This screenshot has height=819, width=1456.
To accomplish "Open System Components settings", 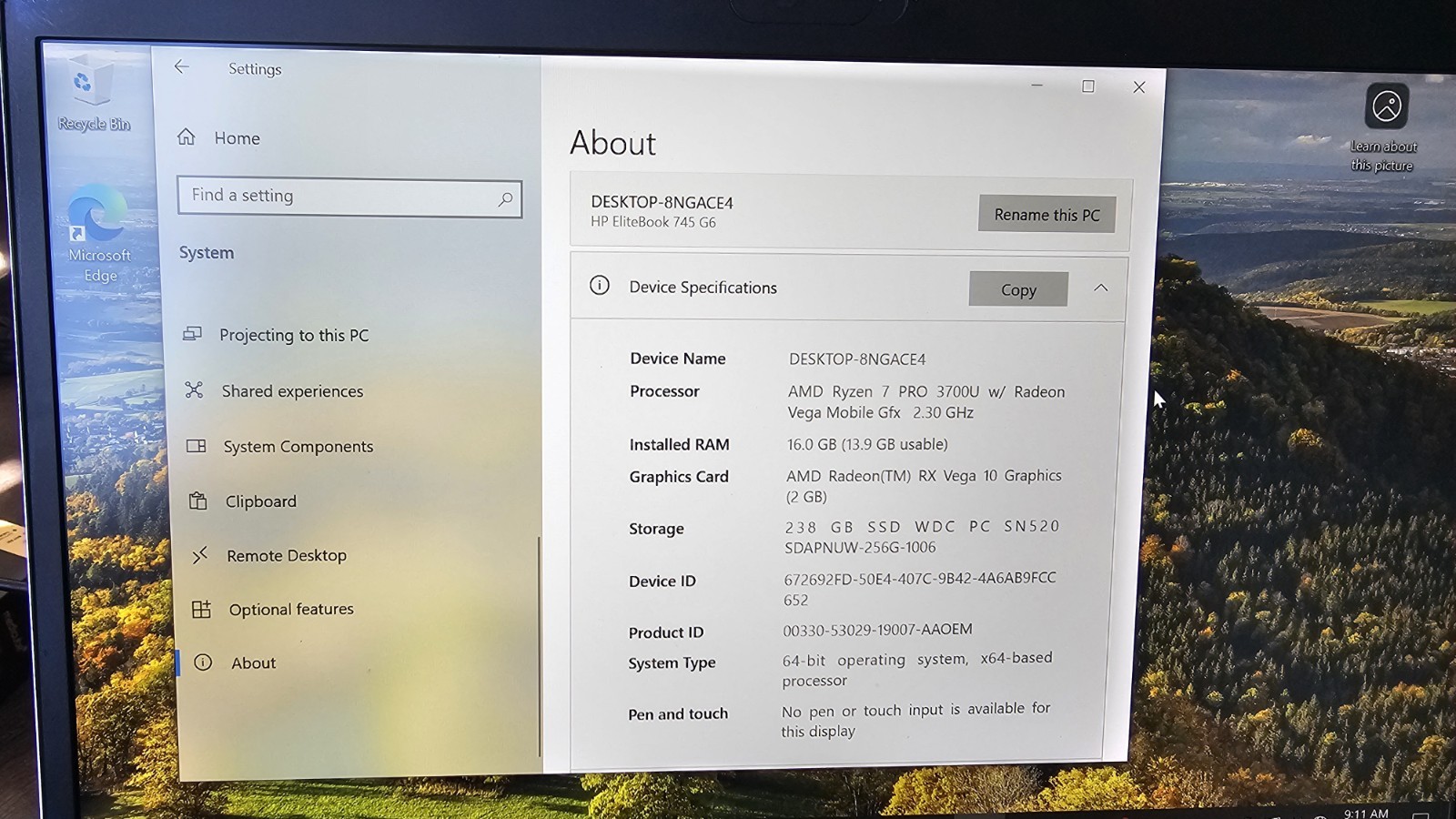I will pyautogui.click(x=298, y=446).
